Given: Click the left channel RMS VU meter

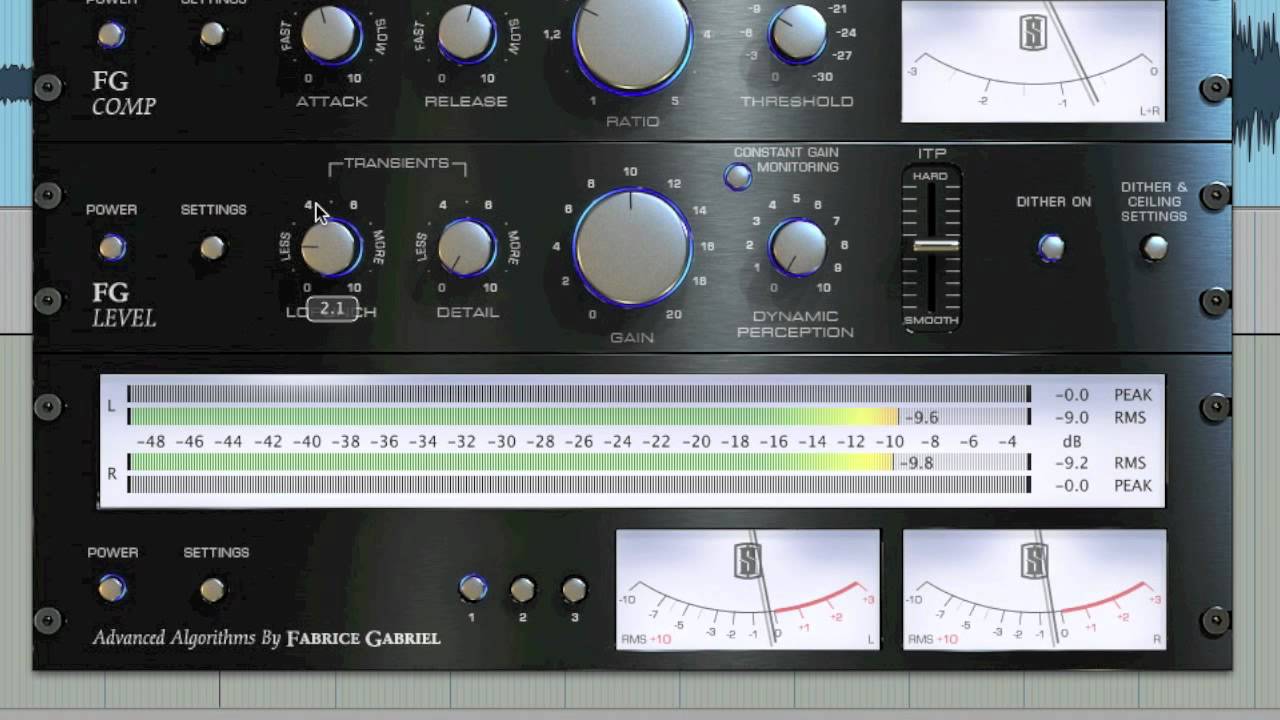Looking at the screenshot, I should pos(748,590).
